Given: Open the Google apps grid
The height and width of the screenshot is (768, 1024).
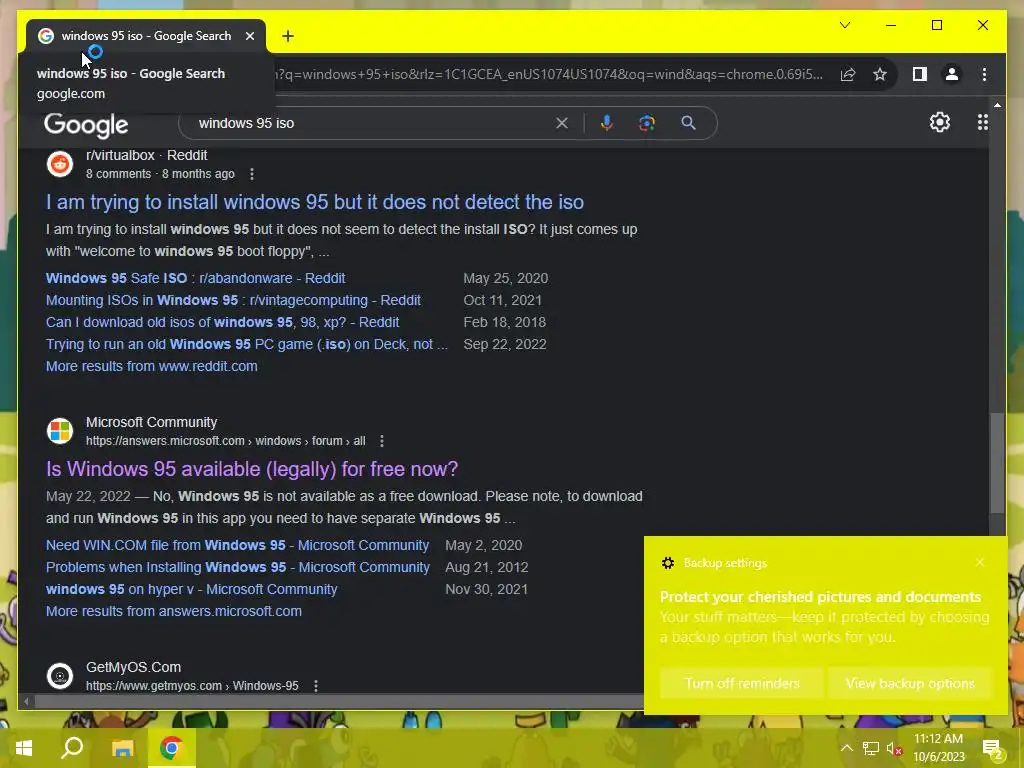Looking at the screenshot, I should pos(983,122).
